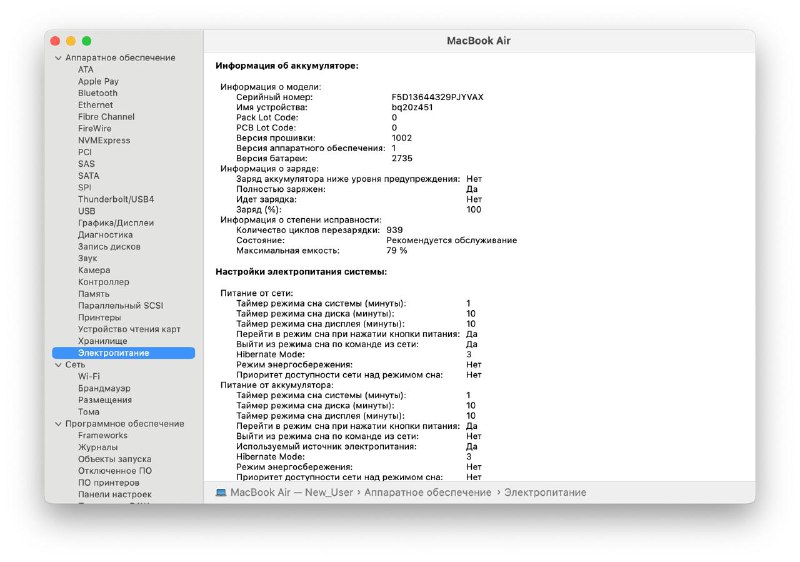Open Устройство чтения карт
Image resolution: width=800 pixels, height=562 pixels.
(x=129, y=329)
